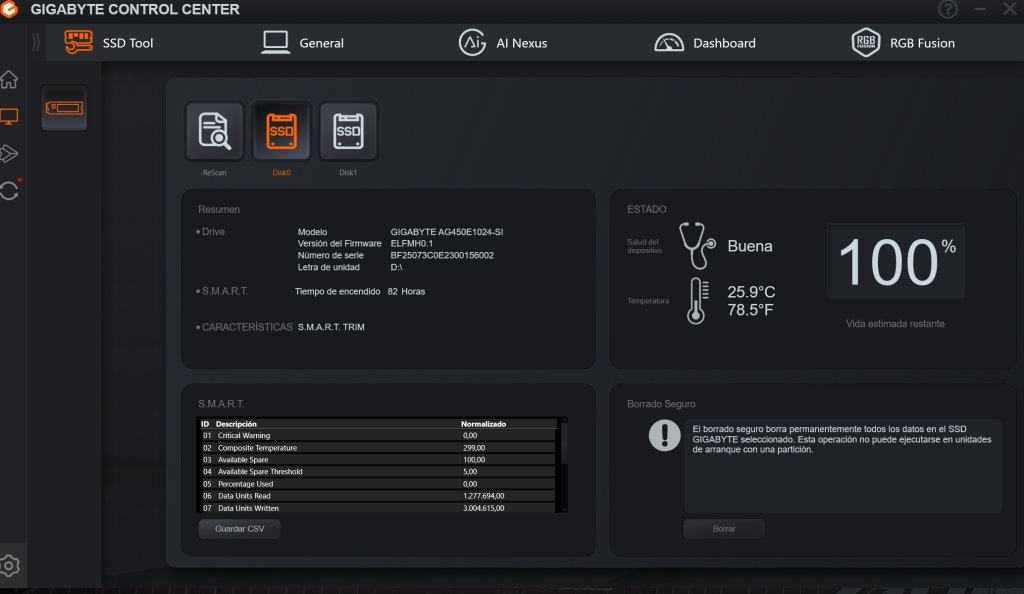Click the serial number BF25073C0E2300156002
Image resolution: width=1024 pixels, height=594 pixels.
pyautogui.click(x=442, y=255)
